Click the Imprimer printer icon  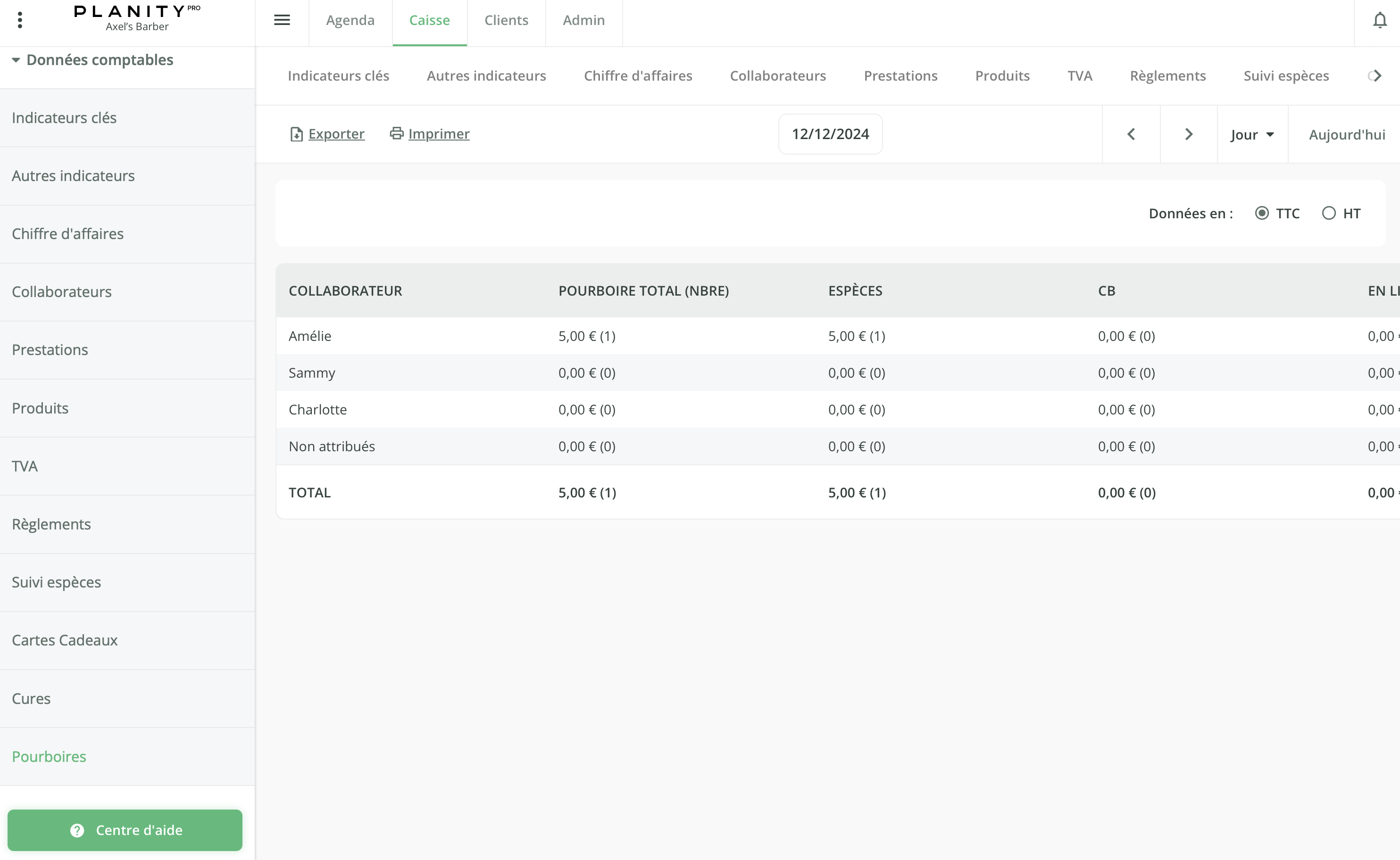click(x=397, y=133)
